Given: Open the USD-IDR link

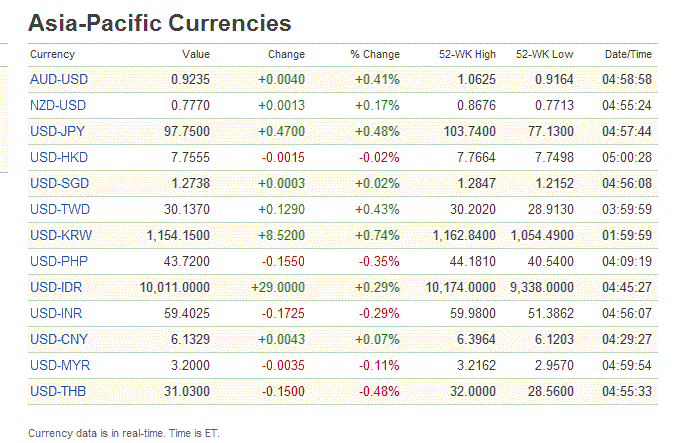Looking at the screenshot, I should 56,287.
